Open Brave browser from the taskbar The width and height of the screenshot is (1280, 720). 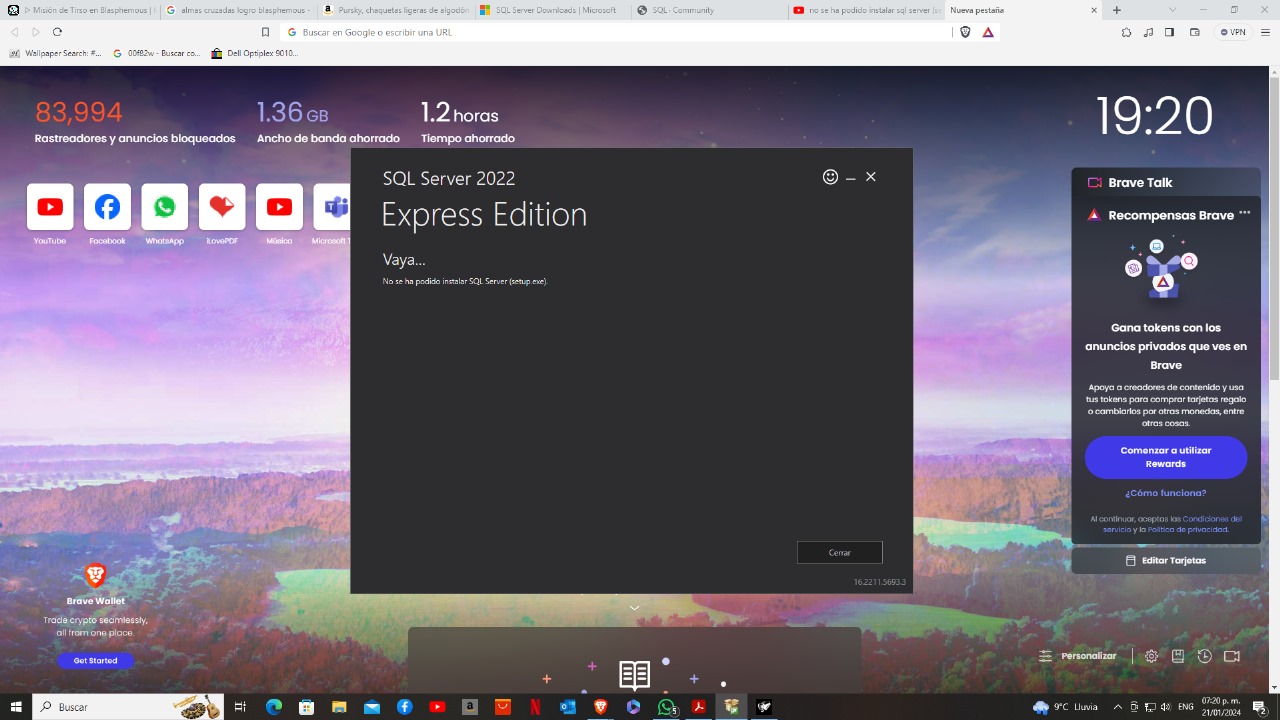click(600, 707)
